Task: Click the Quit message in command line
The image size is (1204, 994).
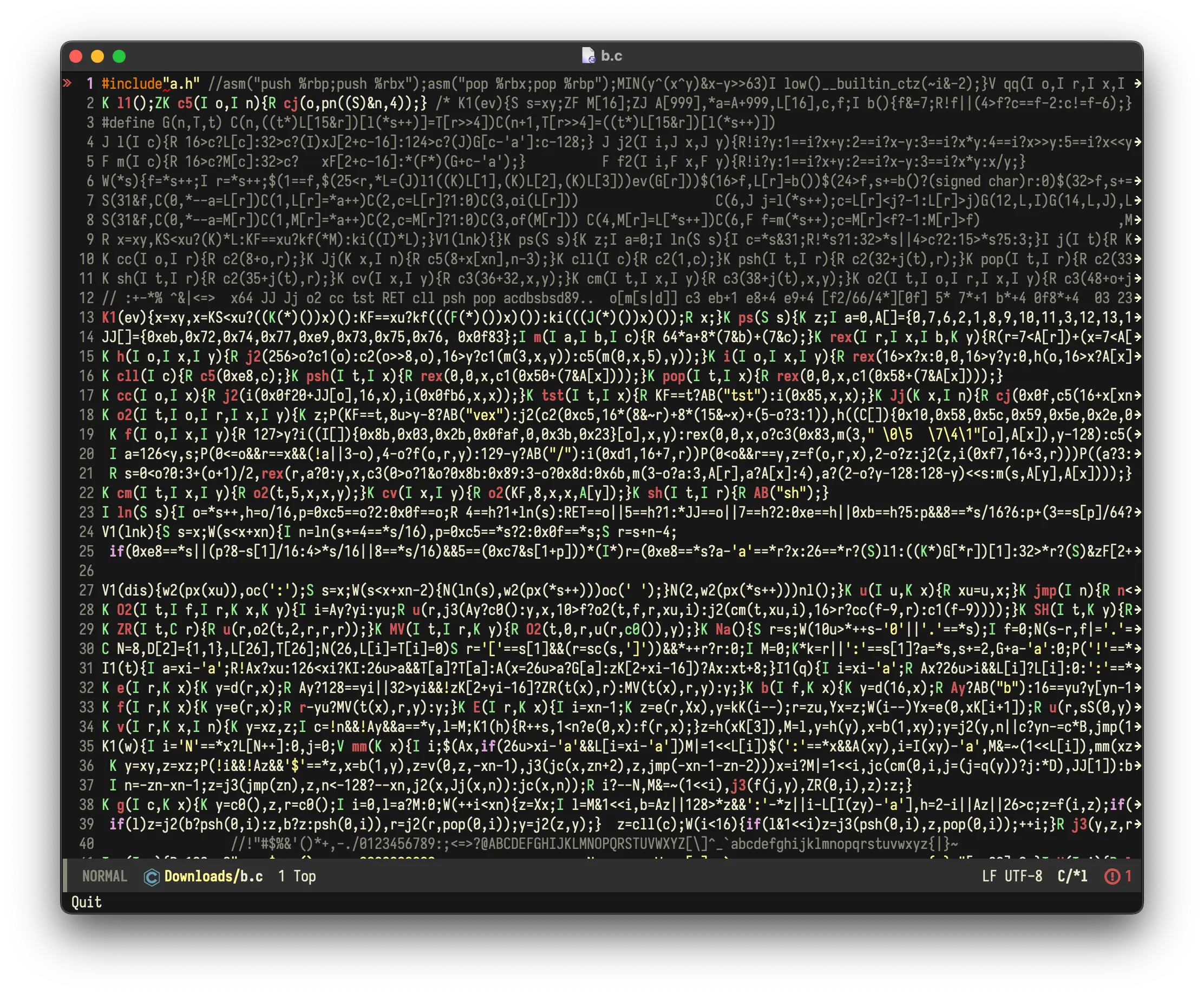Action: click(x=87, y=902)
